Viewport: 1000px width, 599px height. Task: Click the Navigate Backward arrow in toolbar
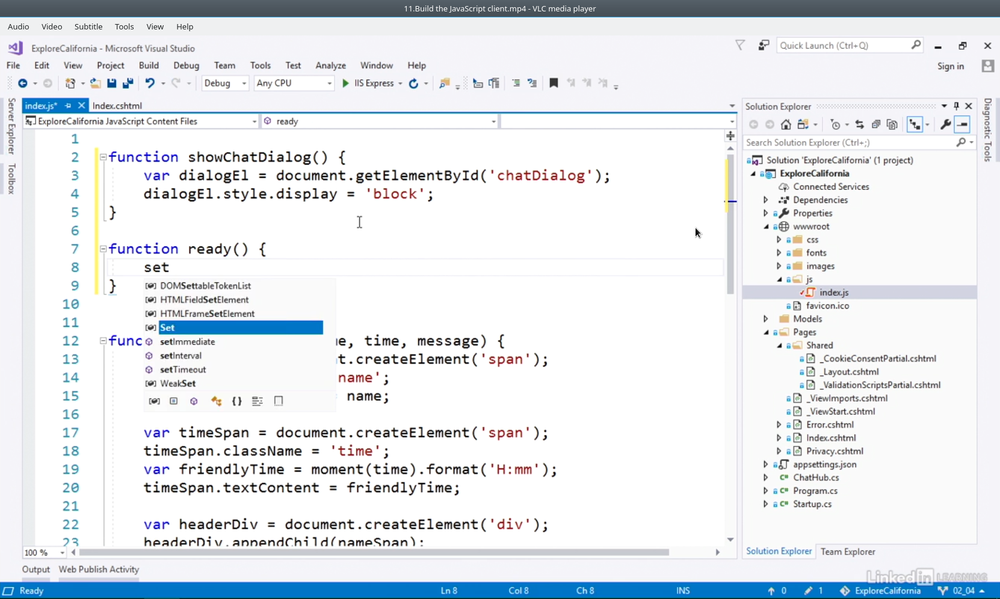tap(22, 84)
